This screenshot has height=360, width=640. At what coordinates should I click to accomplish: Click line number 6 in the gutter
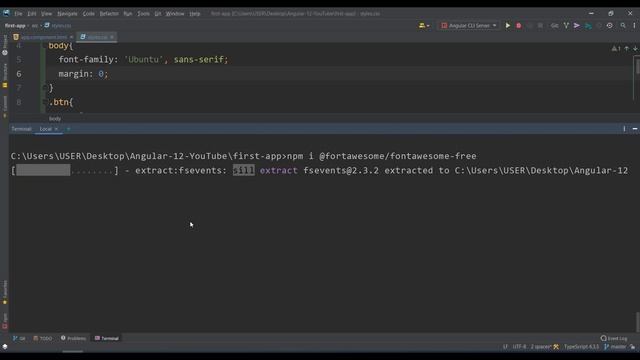[x=19, y=74]
